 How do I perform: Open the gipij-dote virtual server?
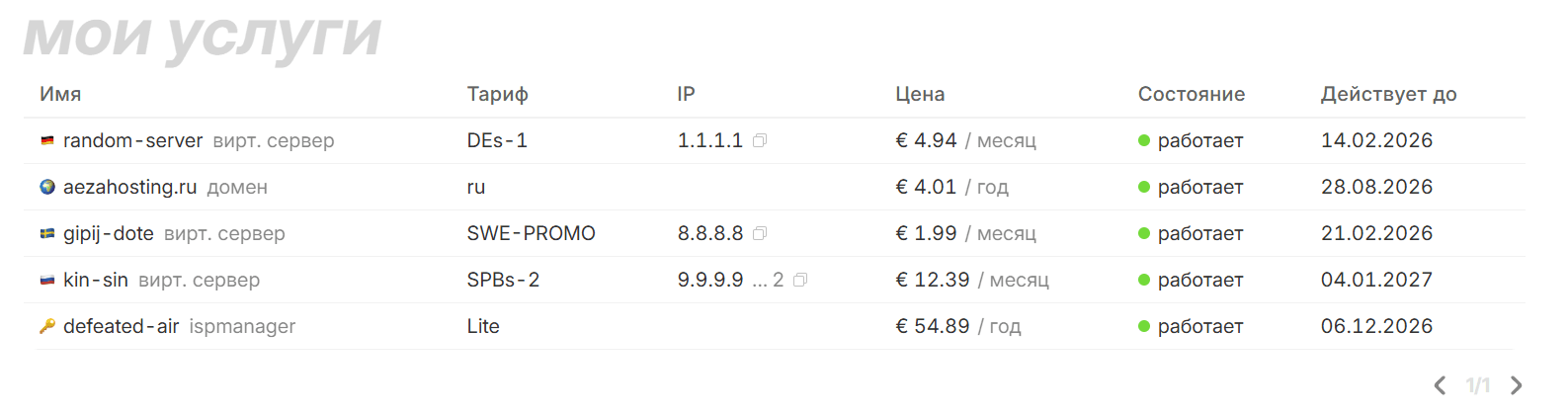[109, 234]
